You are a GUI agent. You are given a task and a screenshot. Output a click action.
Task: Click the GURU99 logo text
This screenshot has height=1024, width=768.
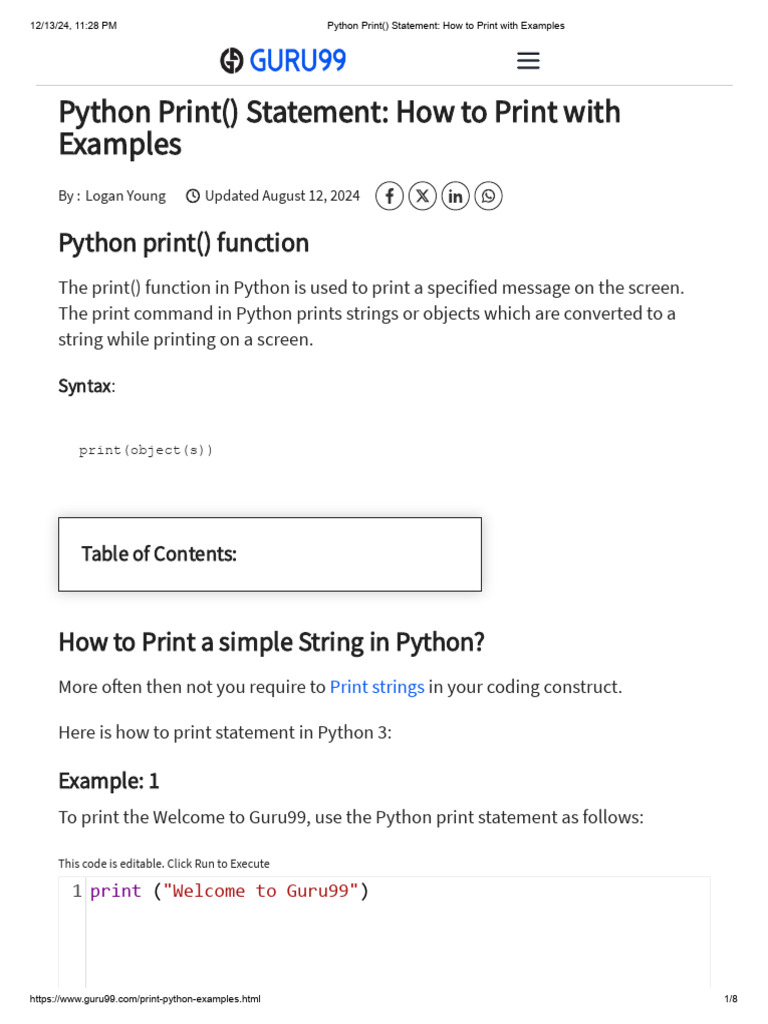[x=298, y=61]
